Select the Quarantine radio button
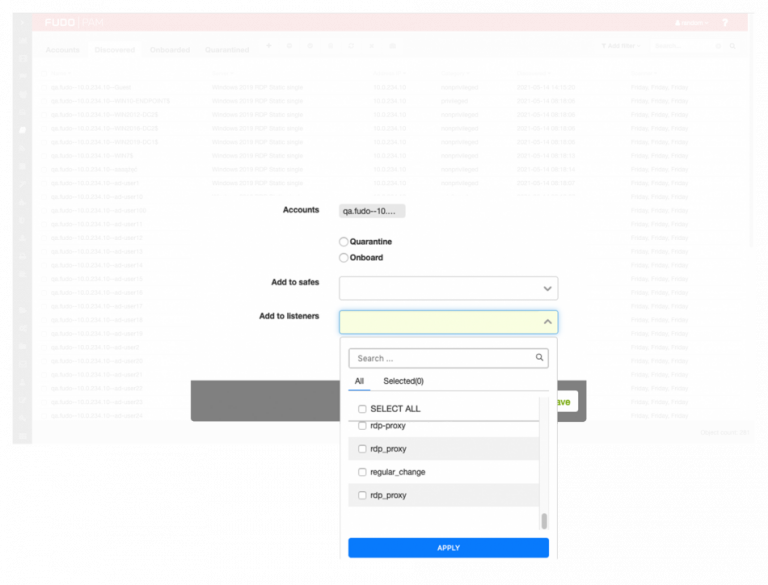 pos(344,242)
